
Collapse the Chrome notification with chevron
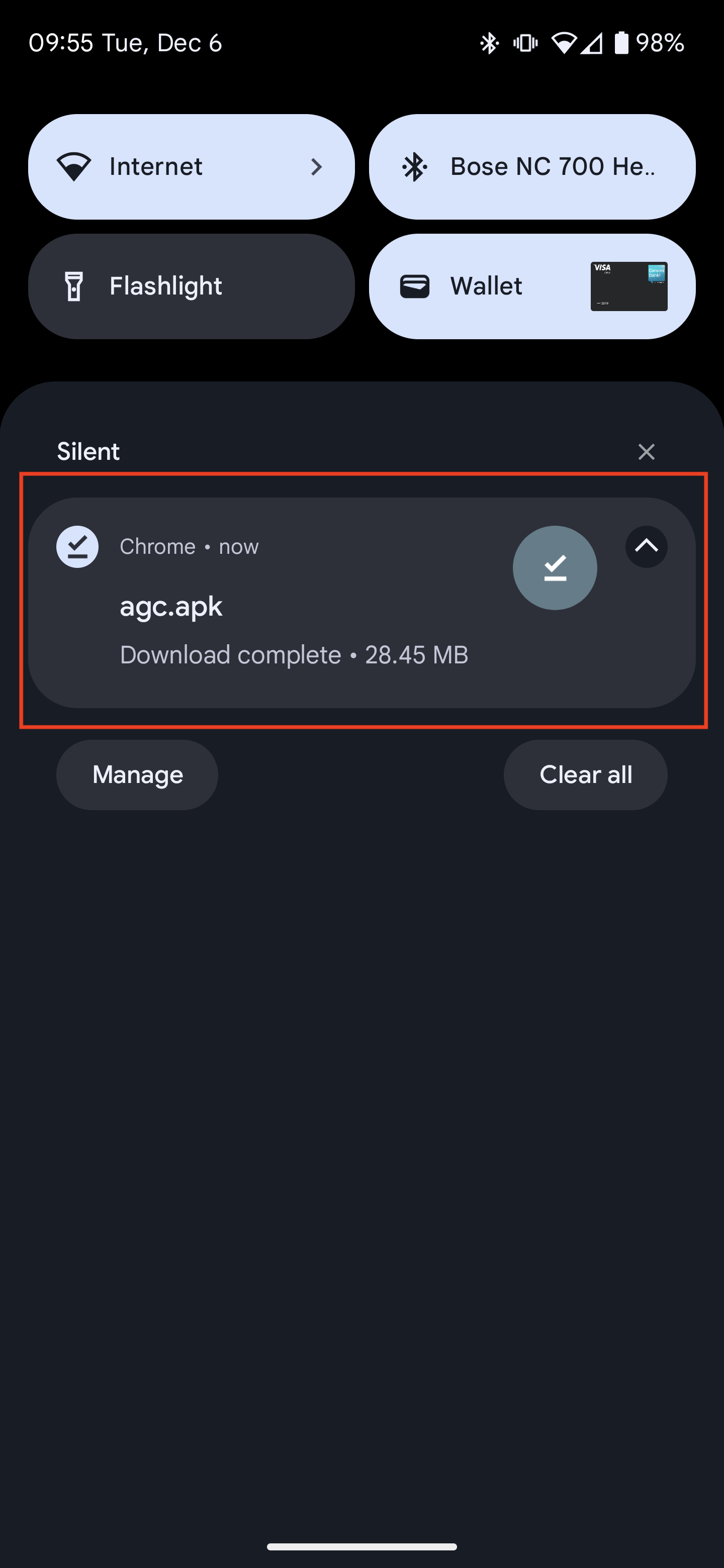(646, 547)
